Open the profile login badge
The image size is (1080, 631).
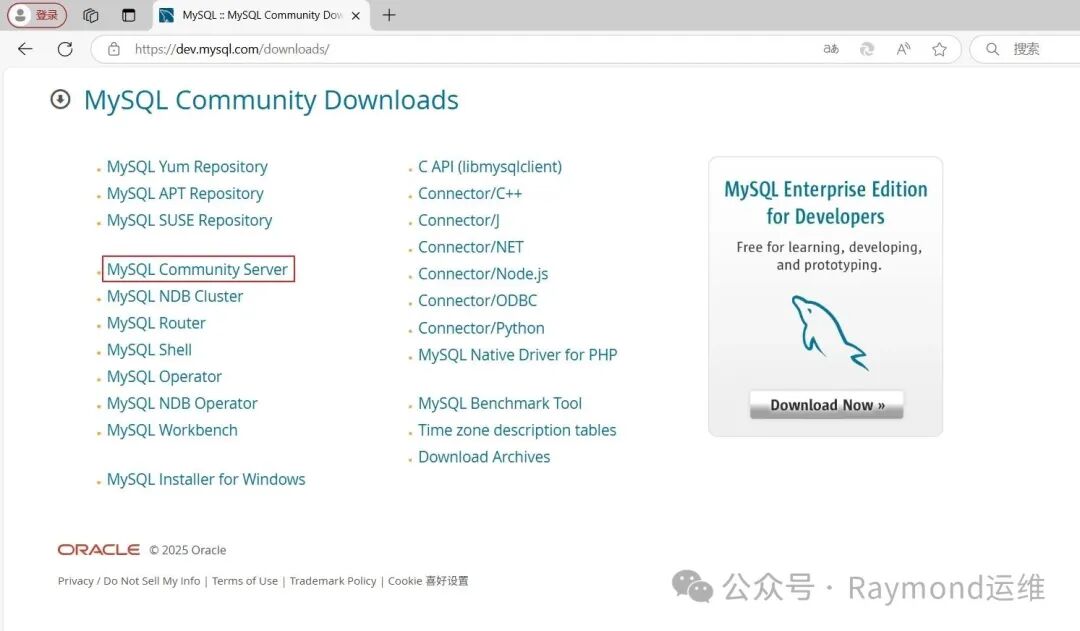click(x=37, y=15)
